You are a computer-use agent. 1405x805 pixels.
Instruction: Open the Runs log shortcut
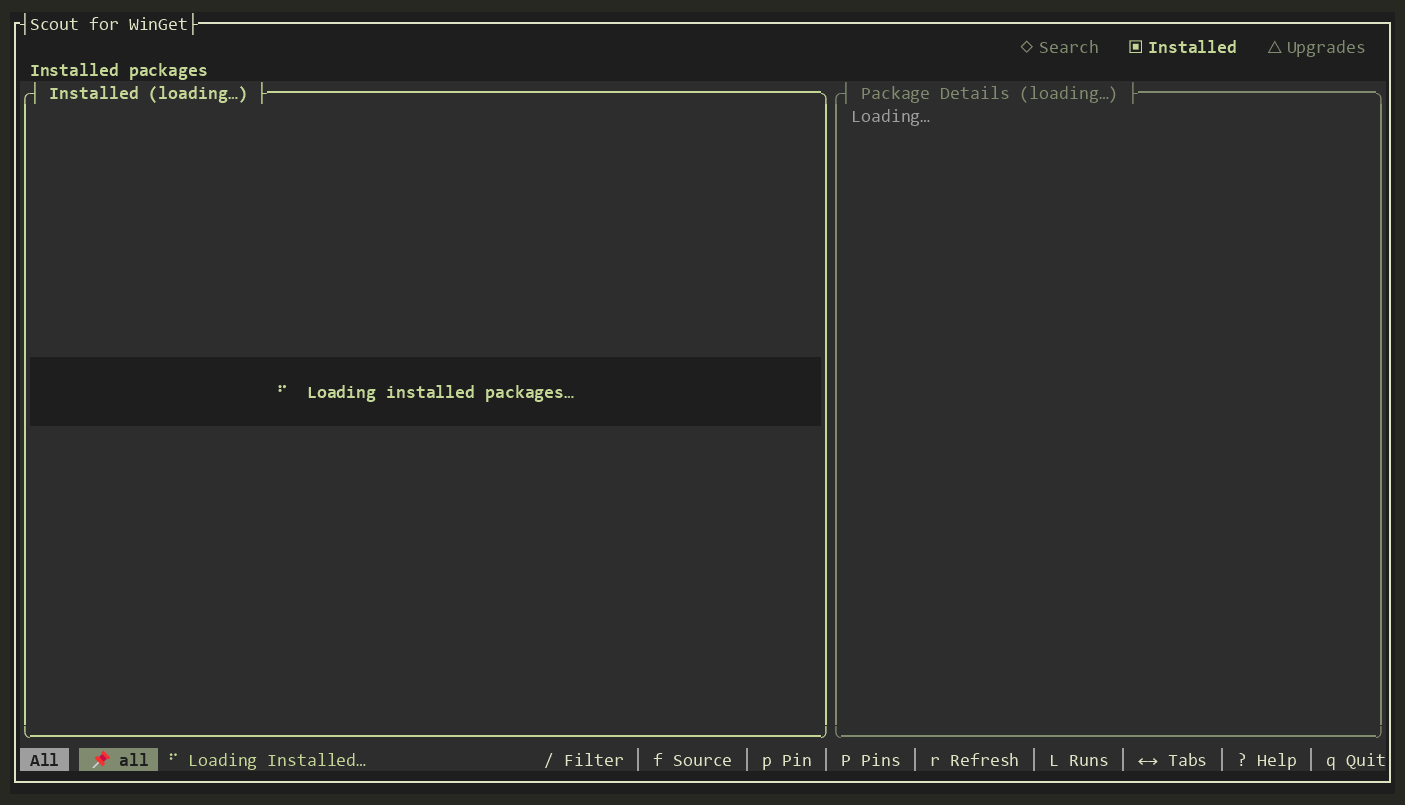1078,760
